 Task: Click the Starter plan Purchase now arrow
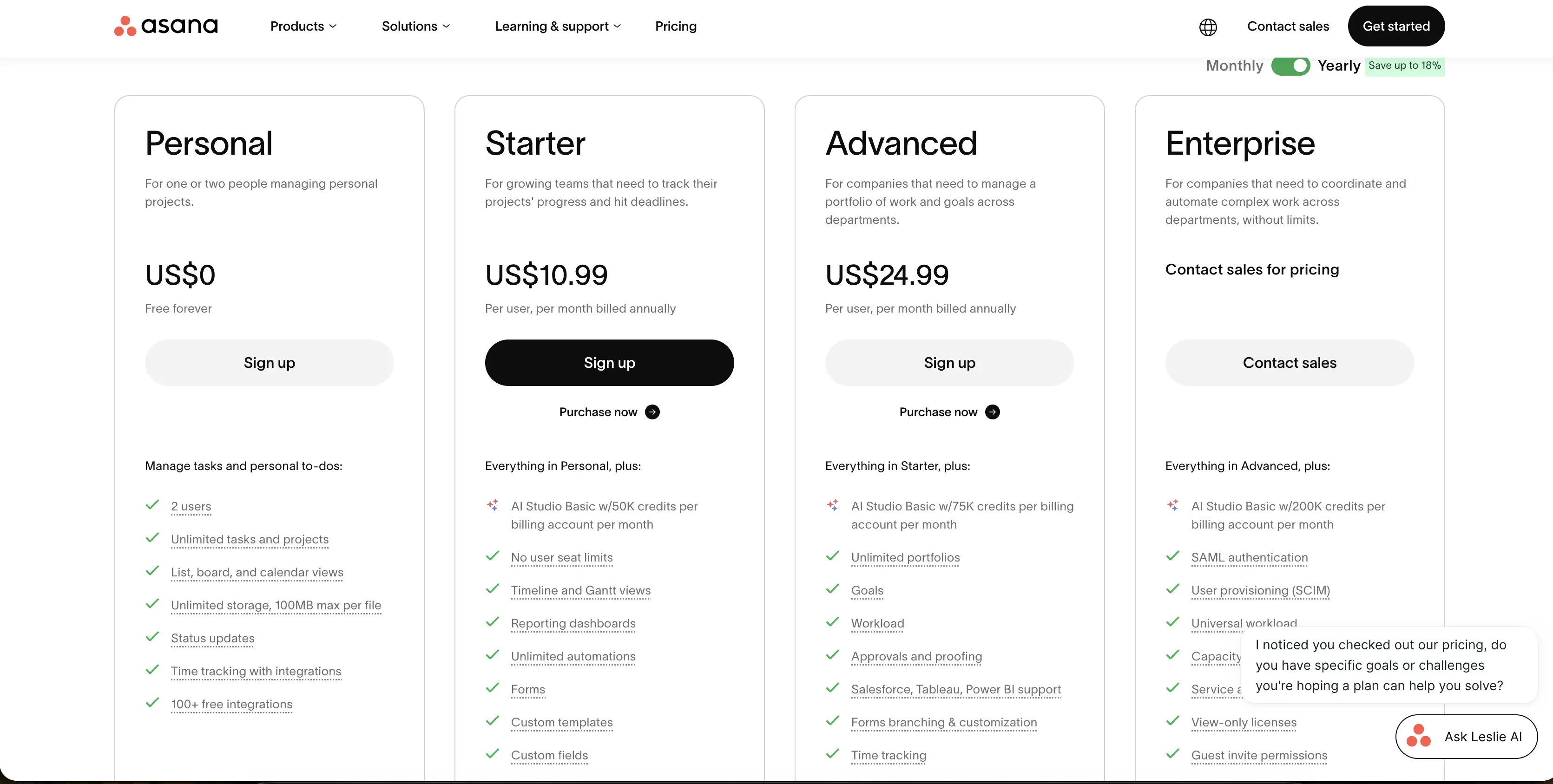pos(652,412)
